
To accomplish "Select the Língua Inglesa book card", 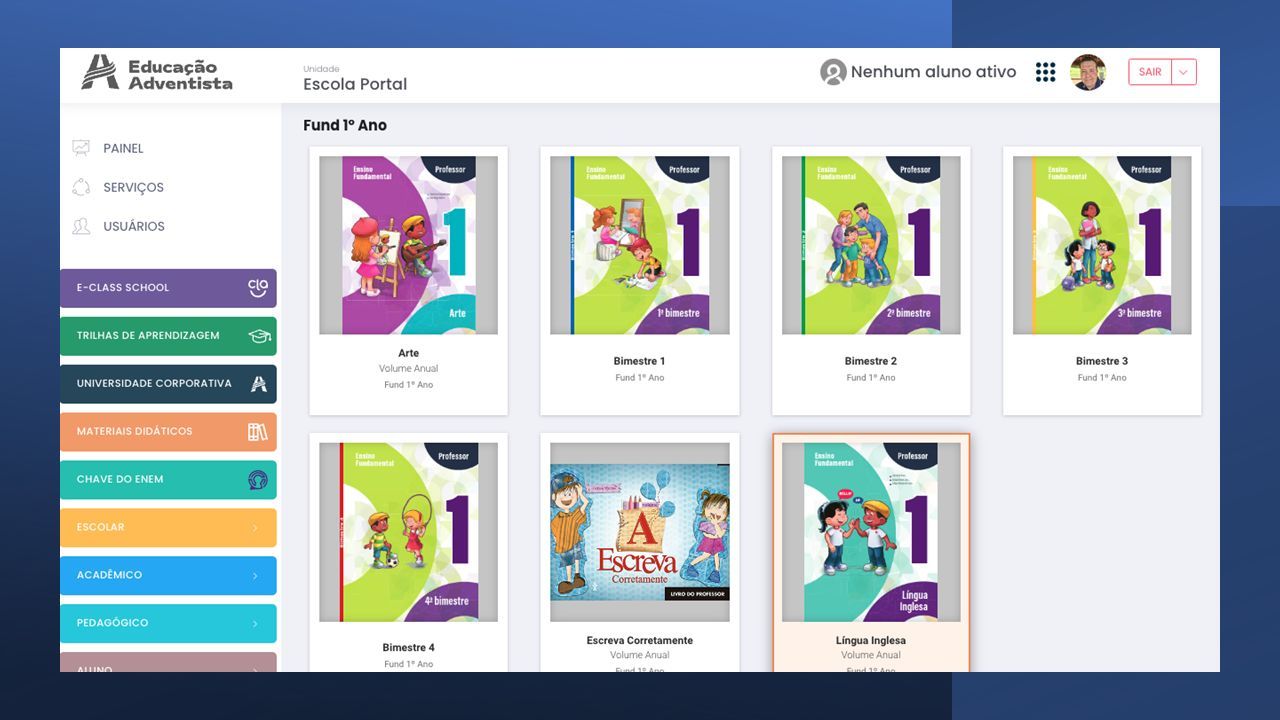I will [871, 553].
